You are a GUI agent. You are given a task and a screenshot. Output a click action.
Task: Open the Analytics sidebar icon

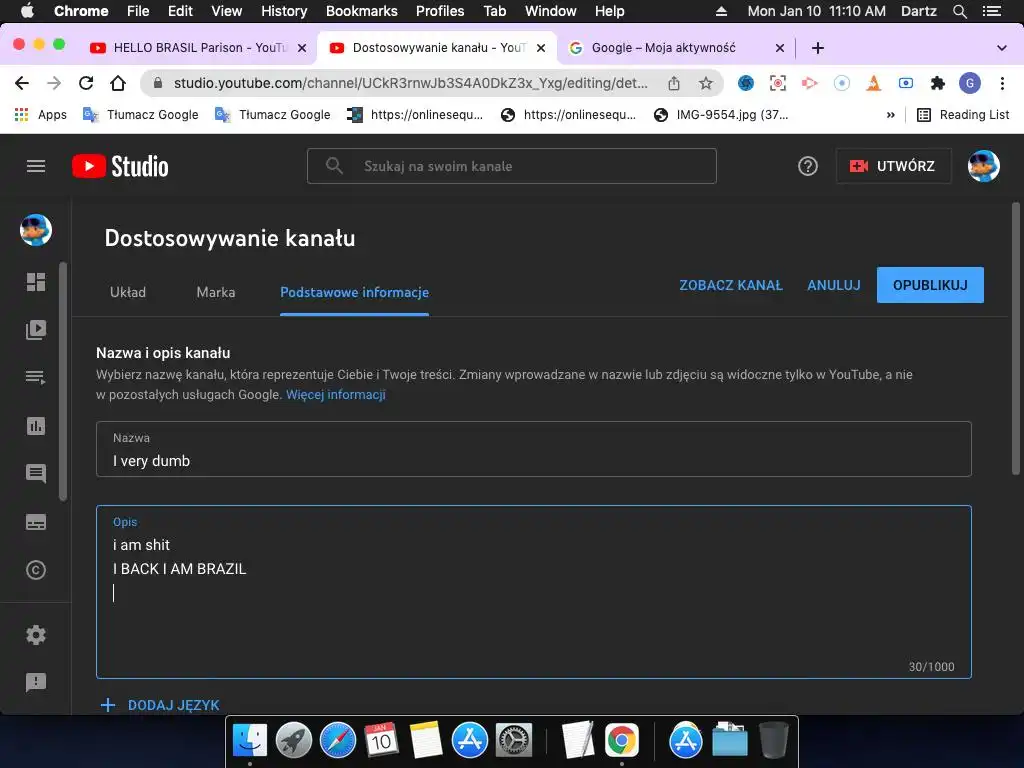tap(36, 426)
